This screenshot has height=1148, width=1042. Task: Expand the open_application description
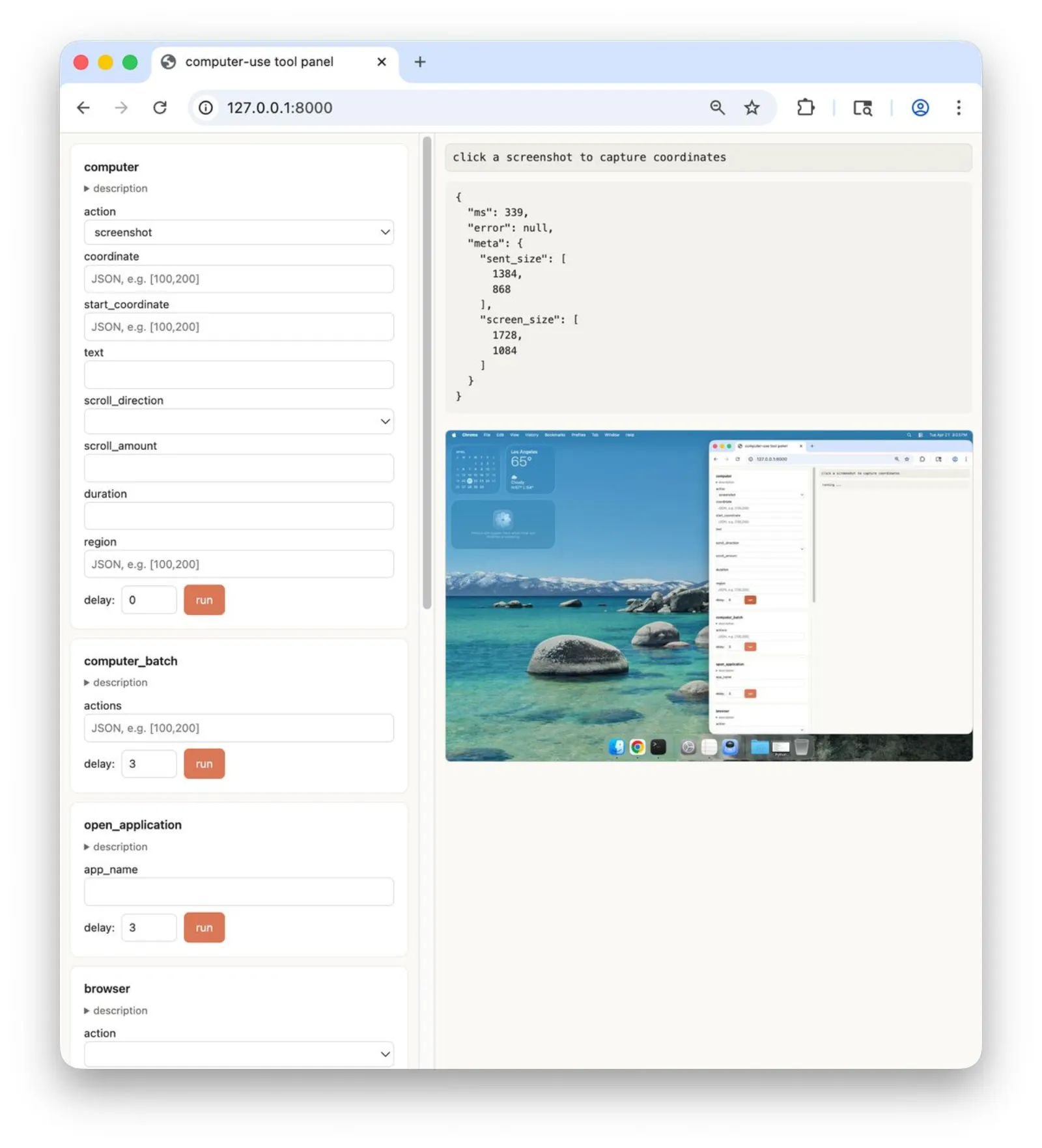coord(116,847)
